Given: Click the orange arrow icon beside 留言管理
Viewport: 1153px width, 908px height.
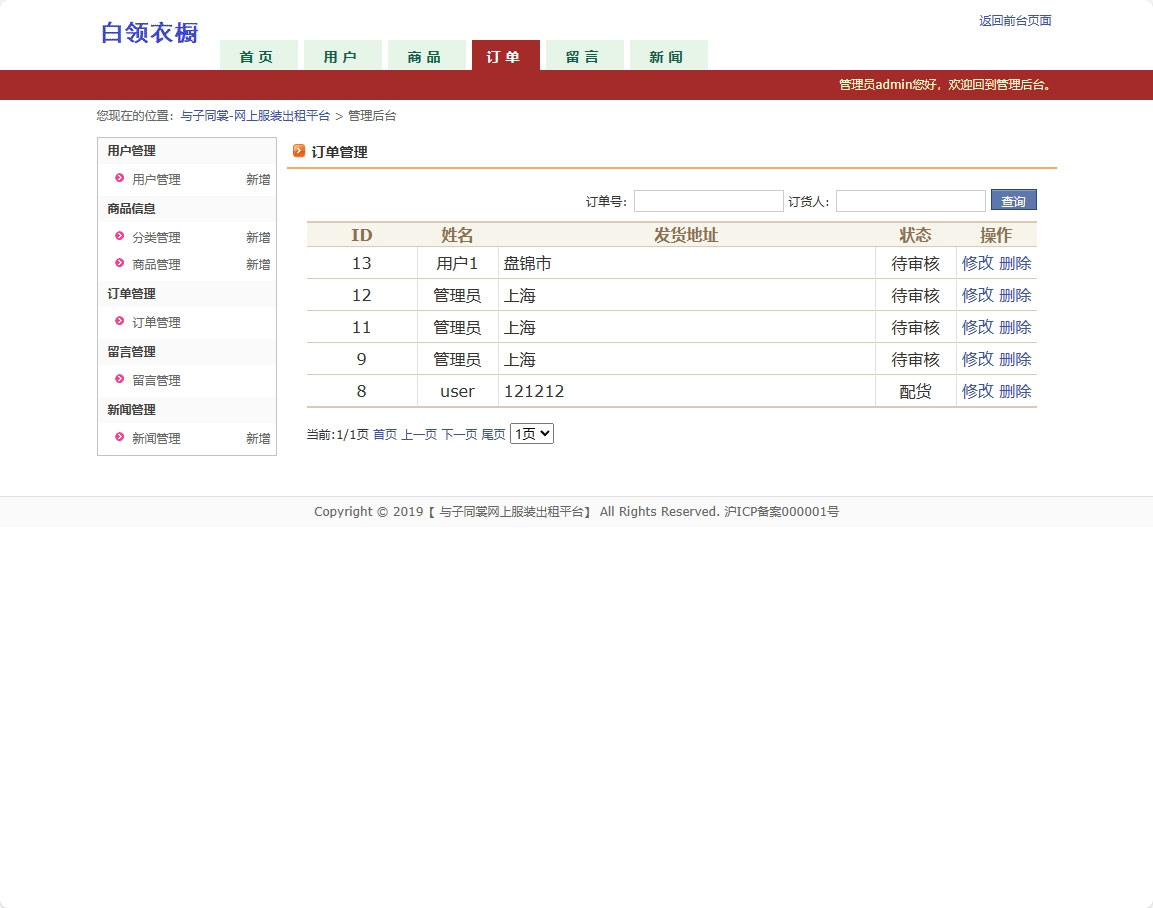Looking at the screenshot, I should tap(119, 380).
